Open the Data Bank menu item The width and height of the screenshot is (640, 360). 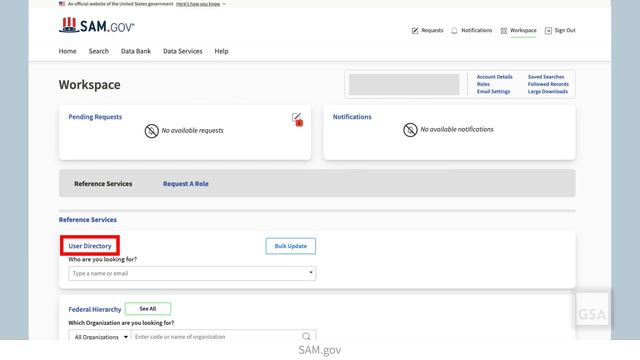[x=136, y=51]
